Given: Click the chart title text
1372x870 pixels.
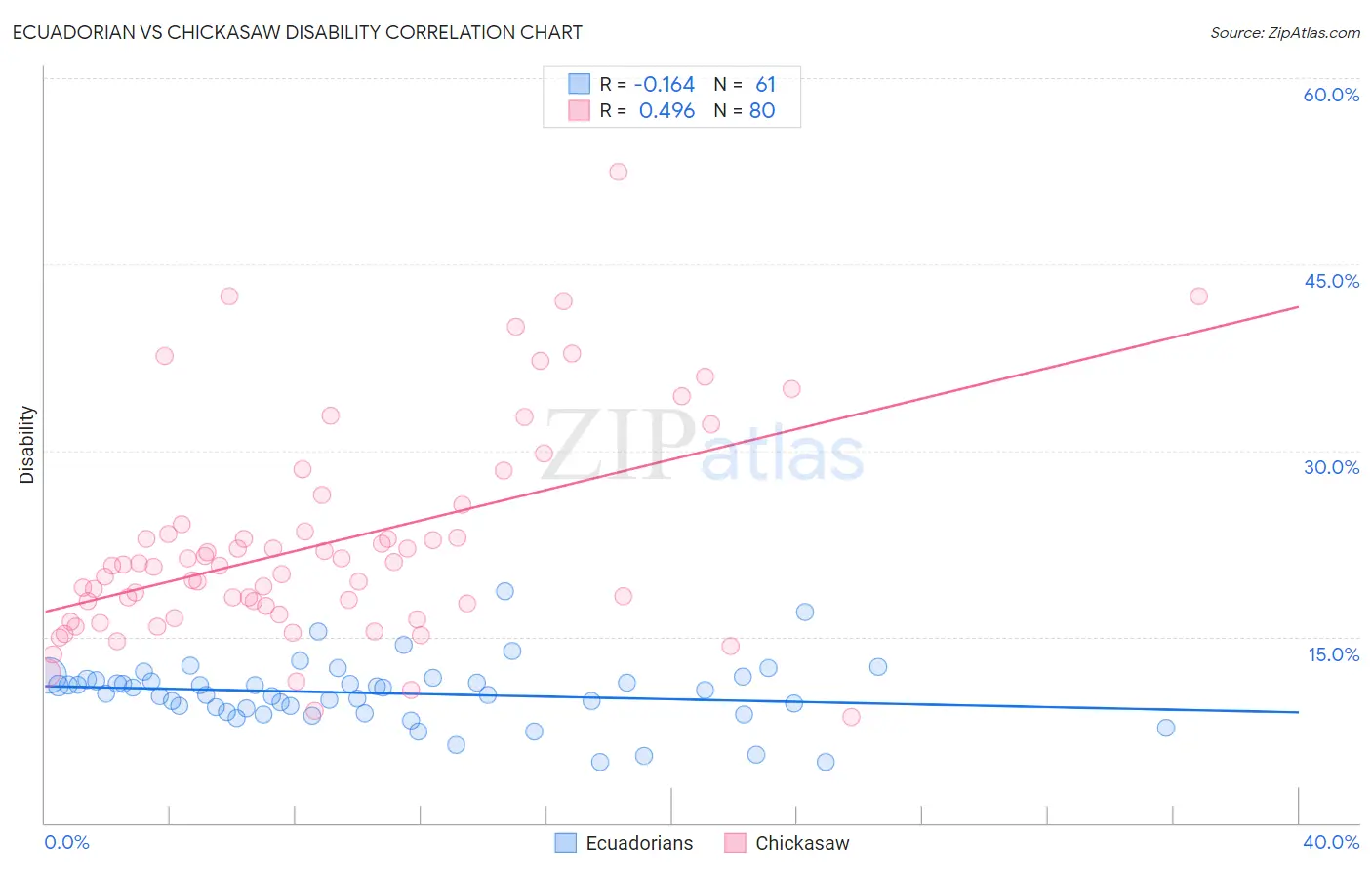Looking at the screenshot, I should tap(297, 32).
